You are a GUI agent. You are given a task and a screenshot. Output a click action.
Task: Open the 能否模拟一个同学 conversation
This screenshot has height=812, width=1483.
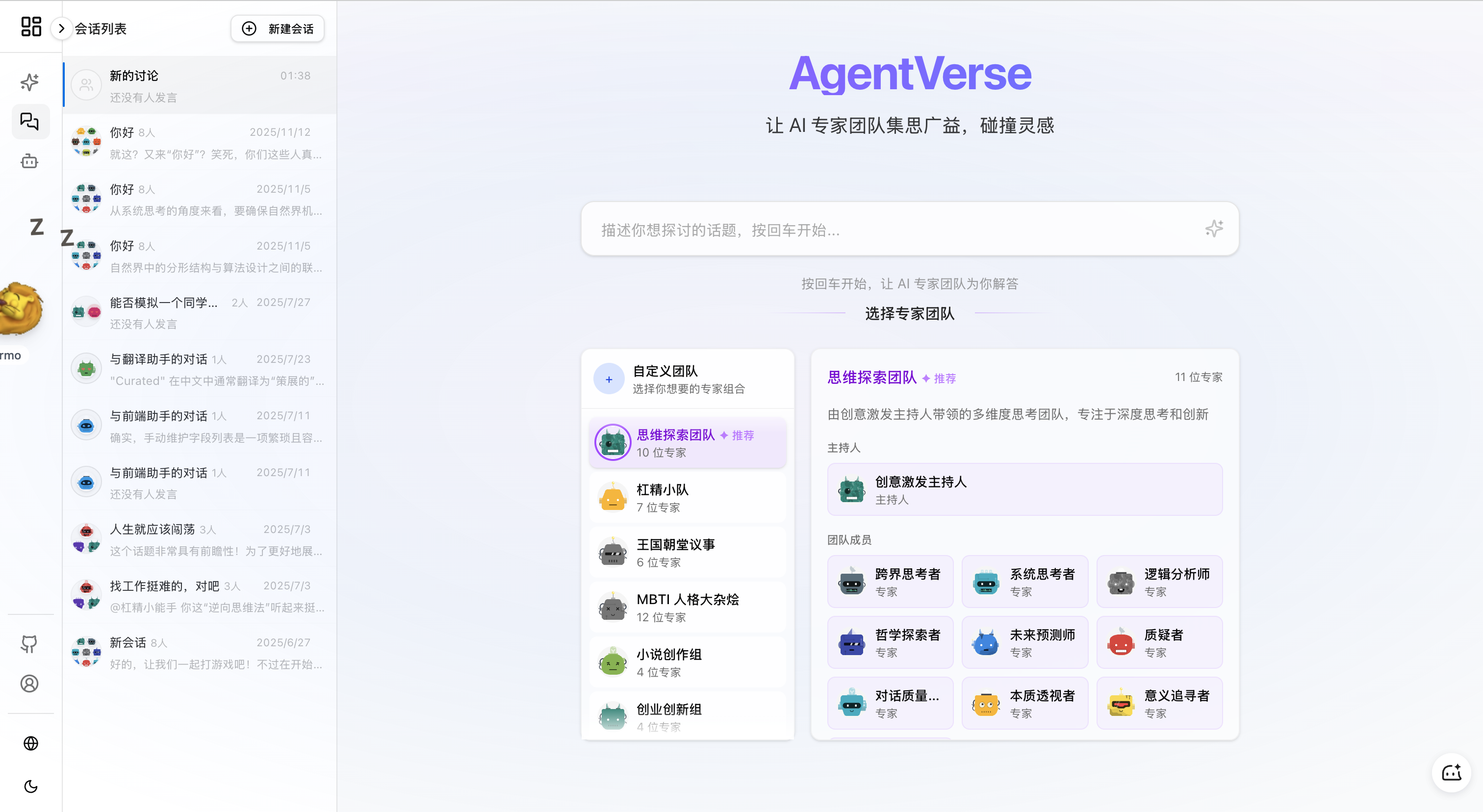click(199, 312)
